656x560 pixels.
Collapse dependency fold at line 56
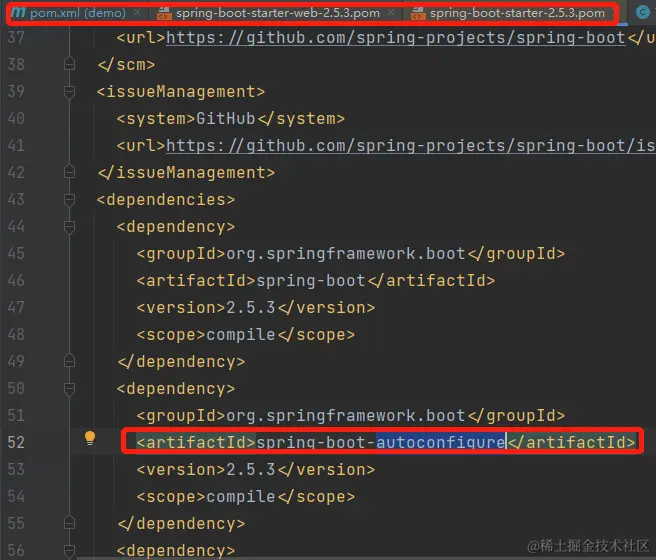coord(69,550)
